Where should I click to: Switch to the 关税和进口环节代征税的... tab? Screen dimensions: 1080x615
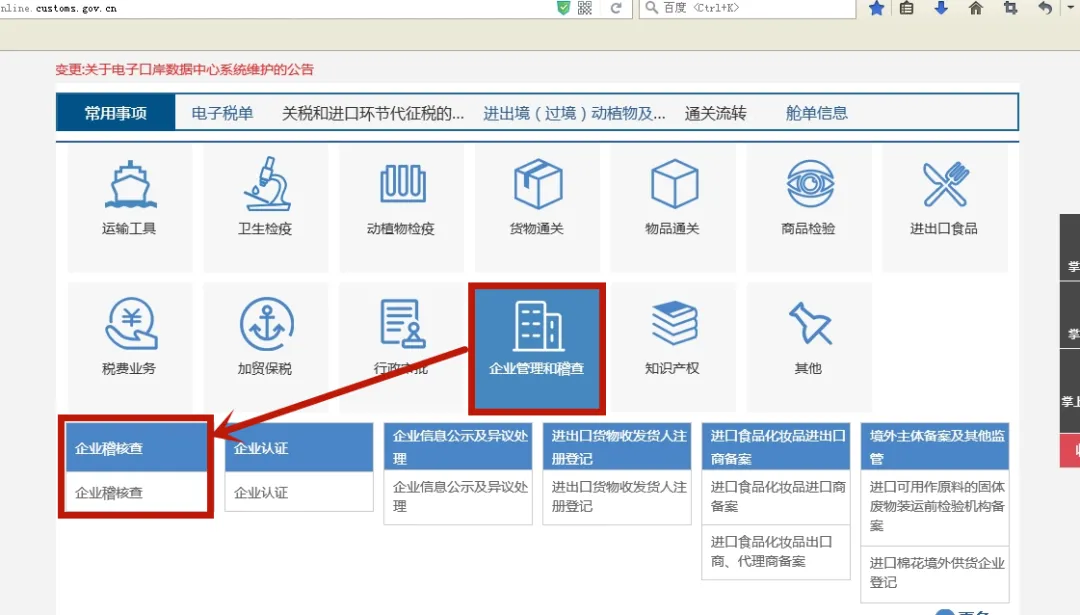[373, 113]
